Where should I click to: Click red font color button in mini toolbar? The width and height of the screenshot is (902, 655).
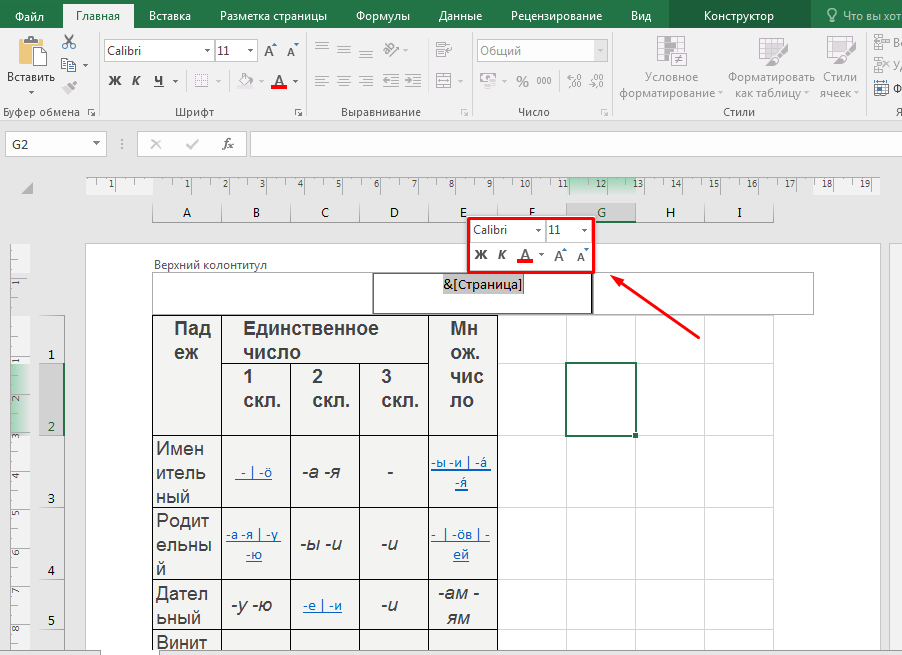pyautogui.click(x=525, y=255)
